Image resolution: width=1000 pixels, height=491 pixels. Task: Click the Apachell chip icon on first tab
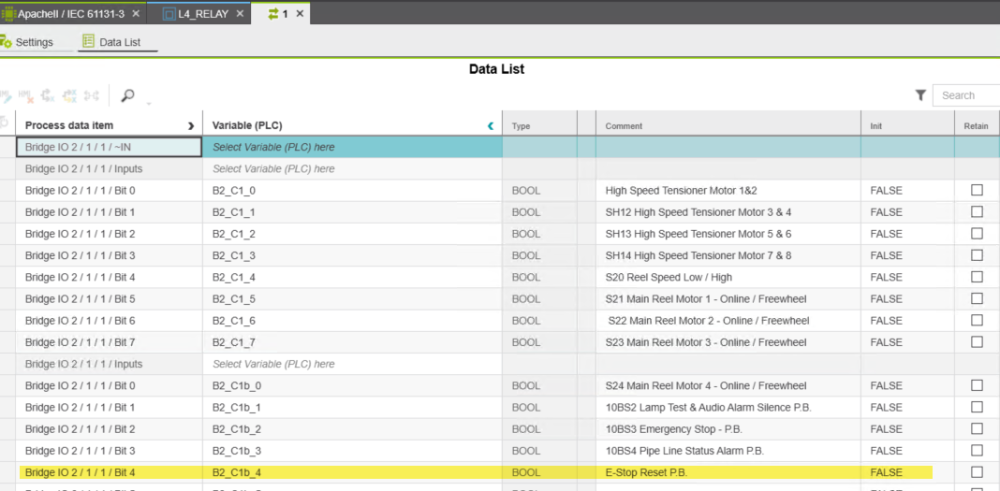(8, 13)
